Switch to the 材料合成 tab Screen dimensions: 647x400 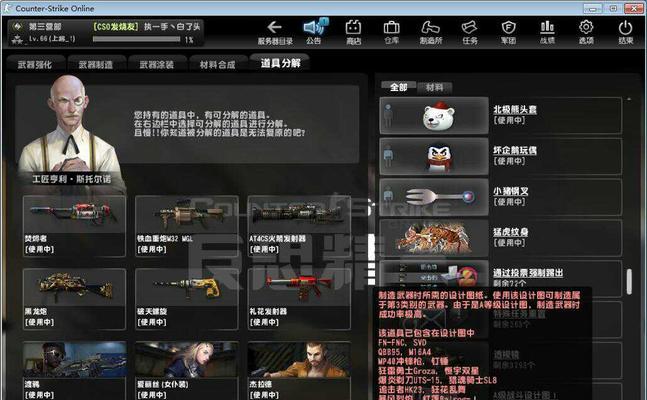pos(217,64)
